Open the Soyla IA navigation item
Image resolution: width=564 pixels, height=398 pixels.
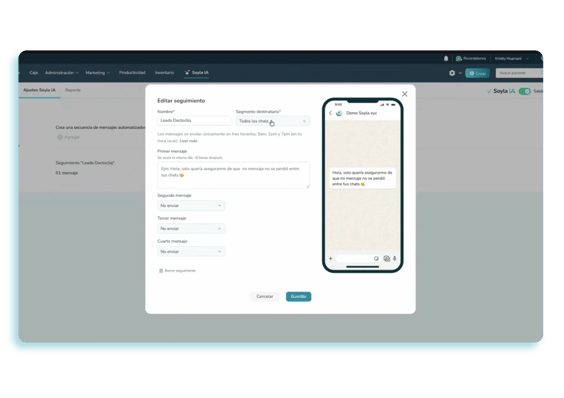[x=196, y=73]
